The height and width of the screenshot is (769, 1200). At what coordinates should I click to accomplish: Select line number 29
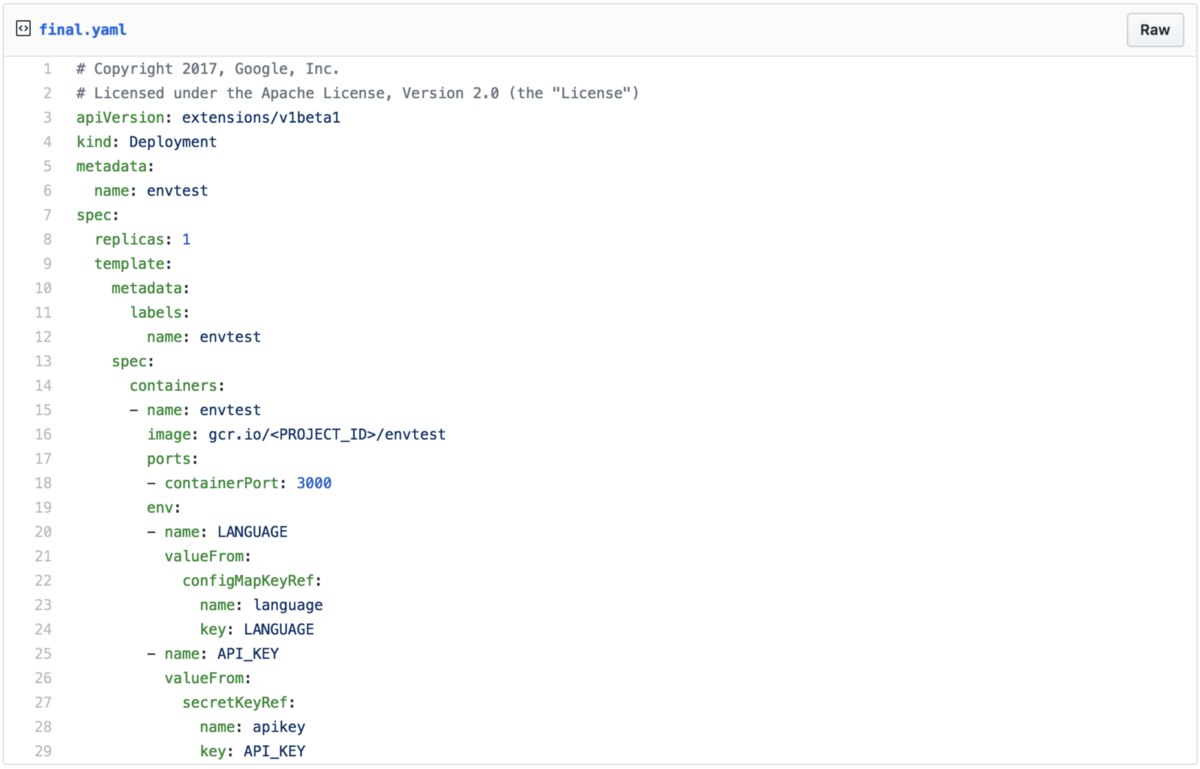43,751
